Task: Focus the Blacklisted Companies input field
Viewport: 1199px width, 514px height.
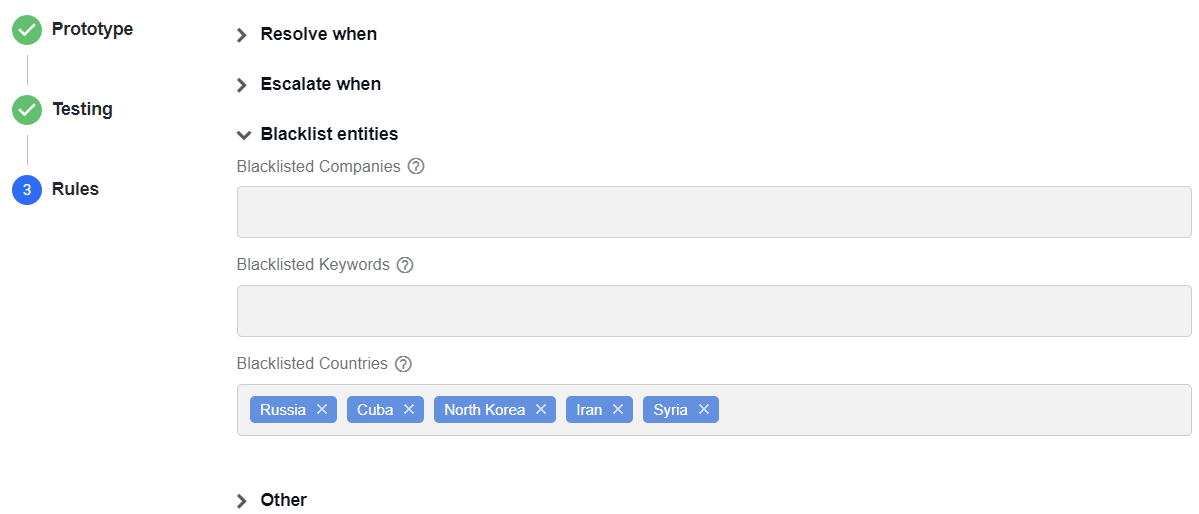Action: click(714, 212)
